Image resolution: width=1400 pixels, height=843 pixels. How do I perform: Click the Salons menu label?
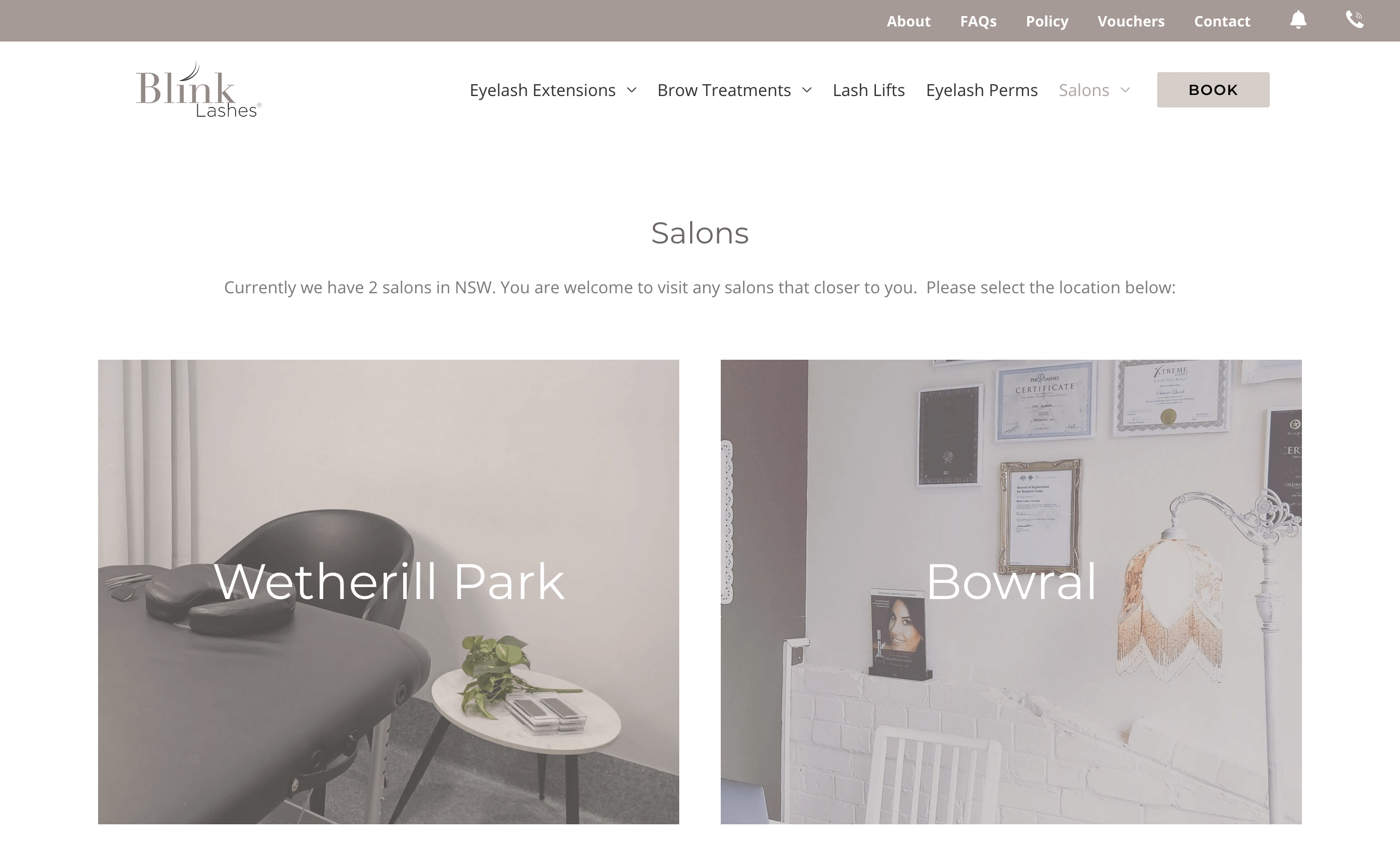(x=1084, y=90)
